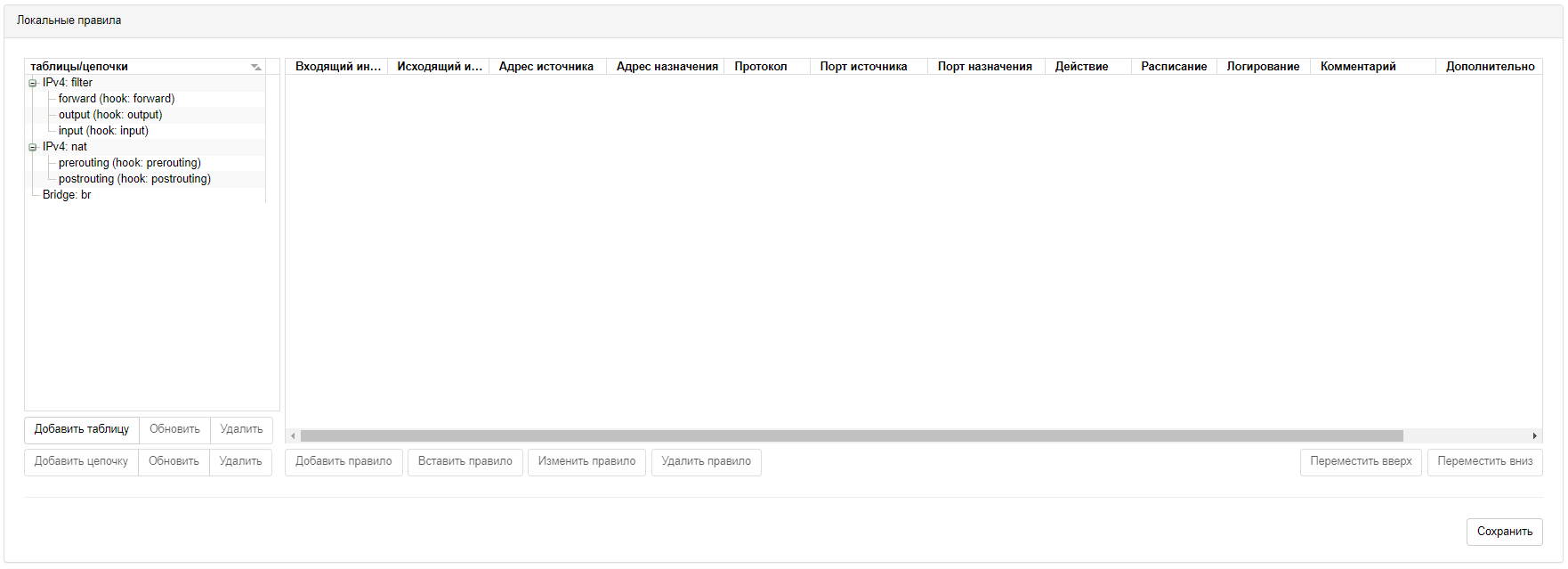The height and width of the screenshot is (569, 1568).
Task: Select the input (hook: input) chain
Action: pyautogui.click(x=103, y=131)
